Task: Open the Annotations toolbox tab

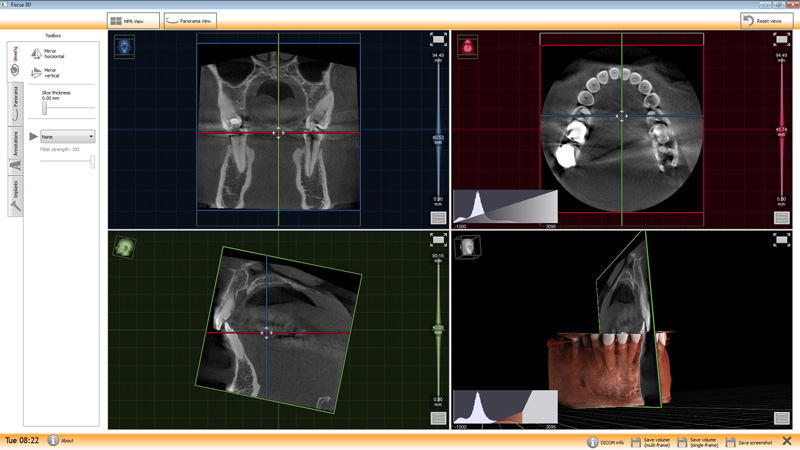Action: click(x=15, y=150)
